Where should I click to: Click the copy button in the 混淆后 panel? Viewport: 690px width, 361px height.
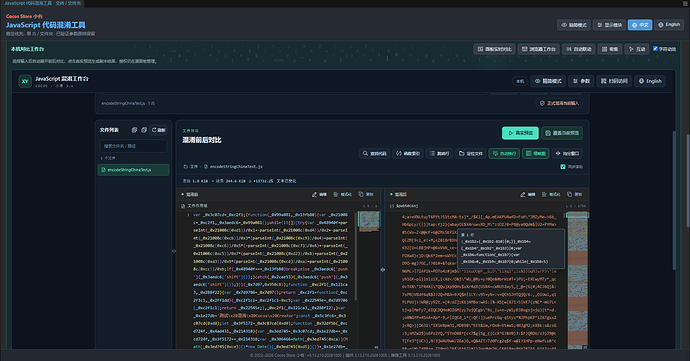point(575,194)
